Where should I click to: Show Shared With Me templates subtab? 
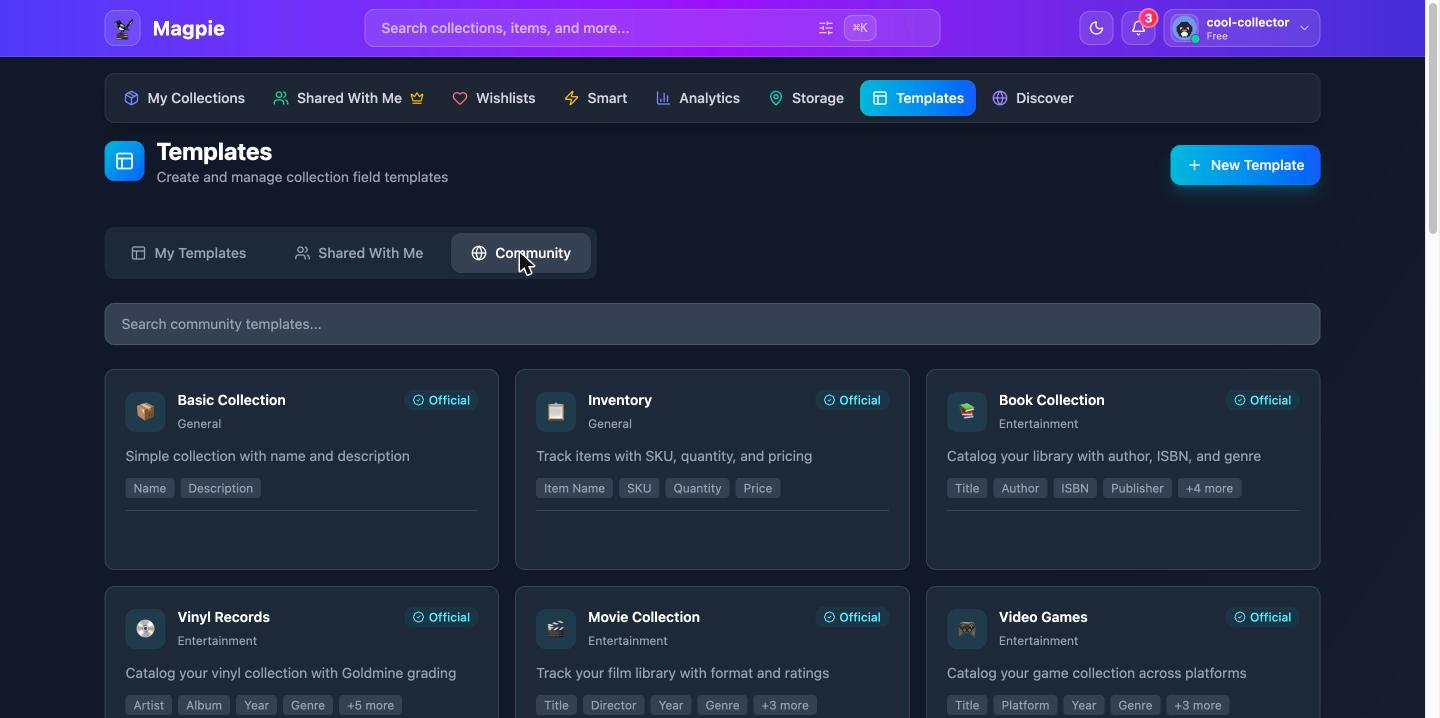pos(358,253)
